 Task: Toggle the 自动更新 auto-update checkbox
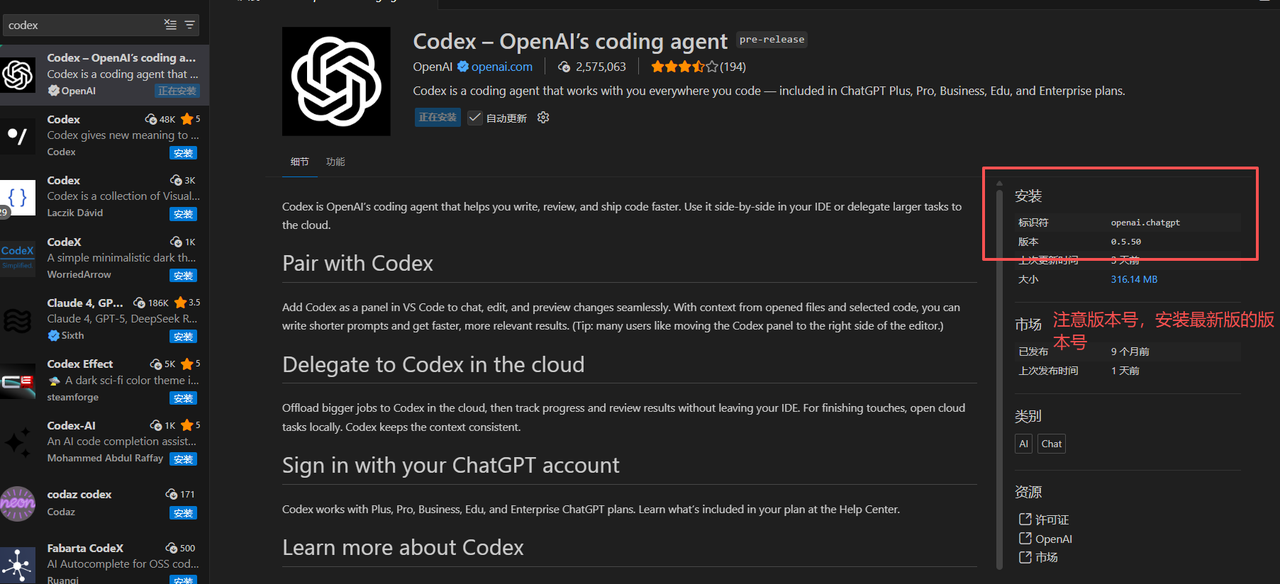[476, 117]
